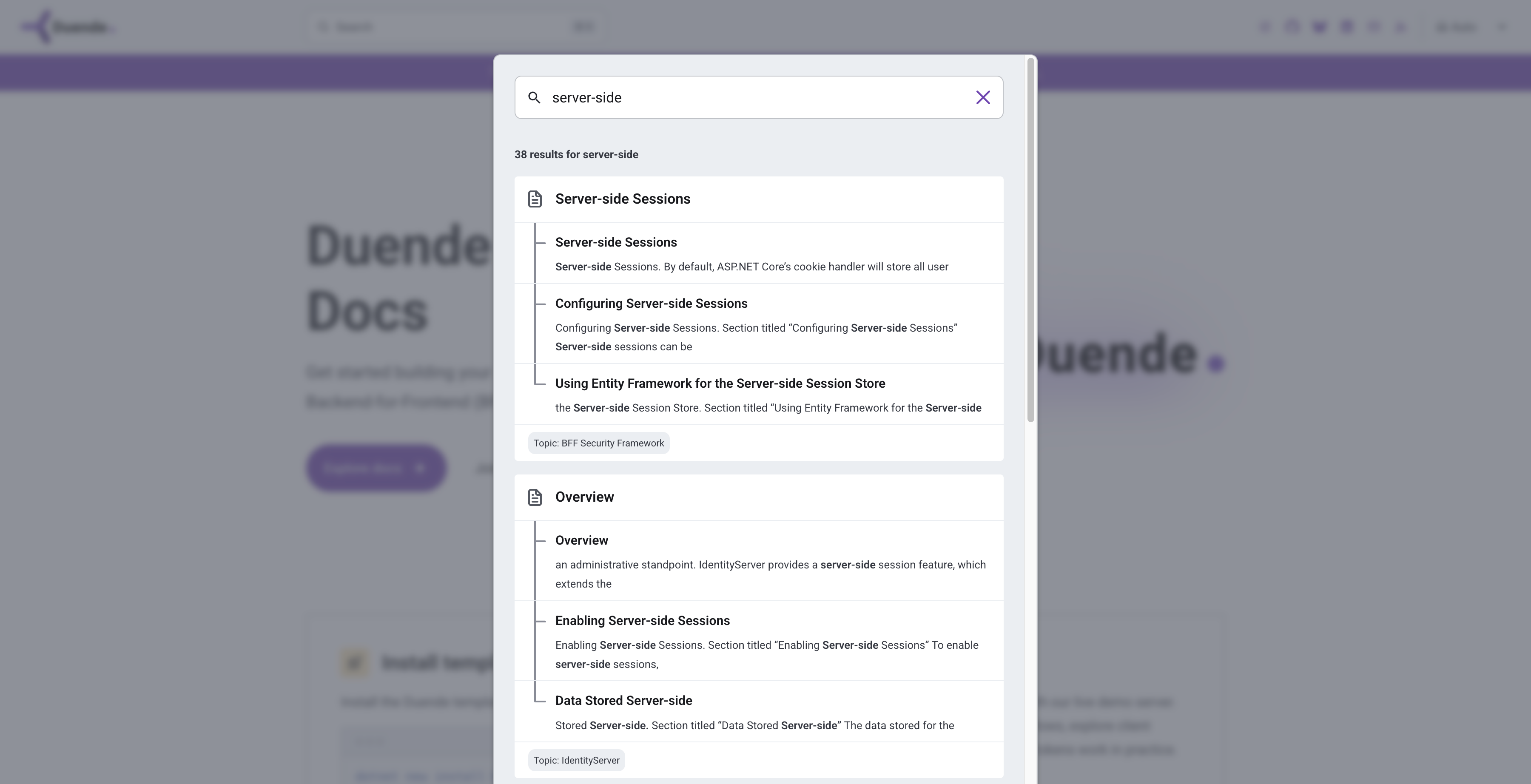Open Enabling Server-side Sessions result
This screenshot has width=1531, height=784.
(x=758, y=641)
